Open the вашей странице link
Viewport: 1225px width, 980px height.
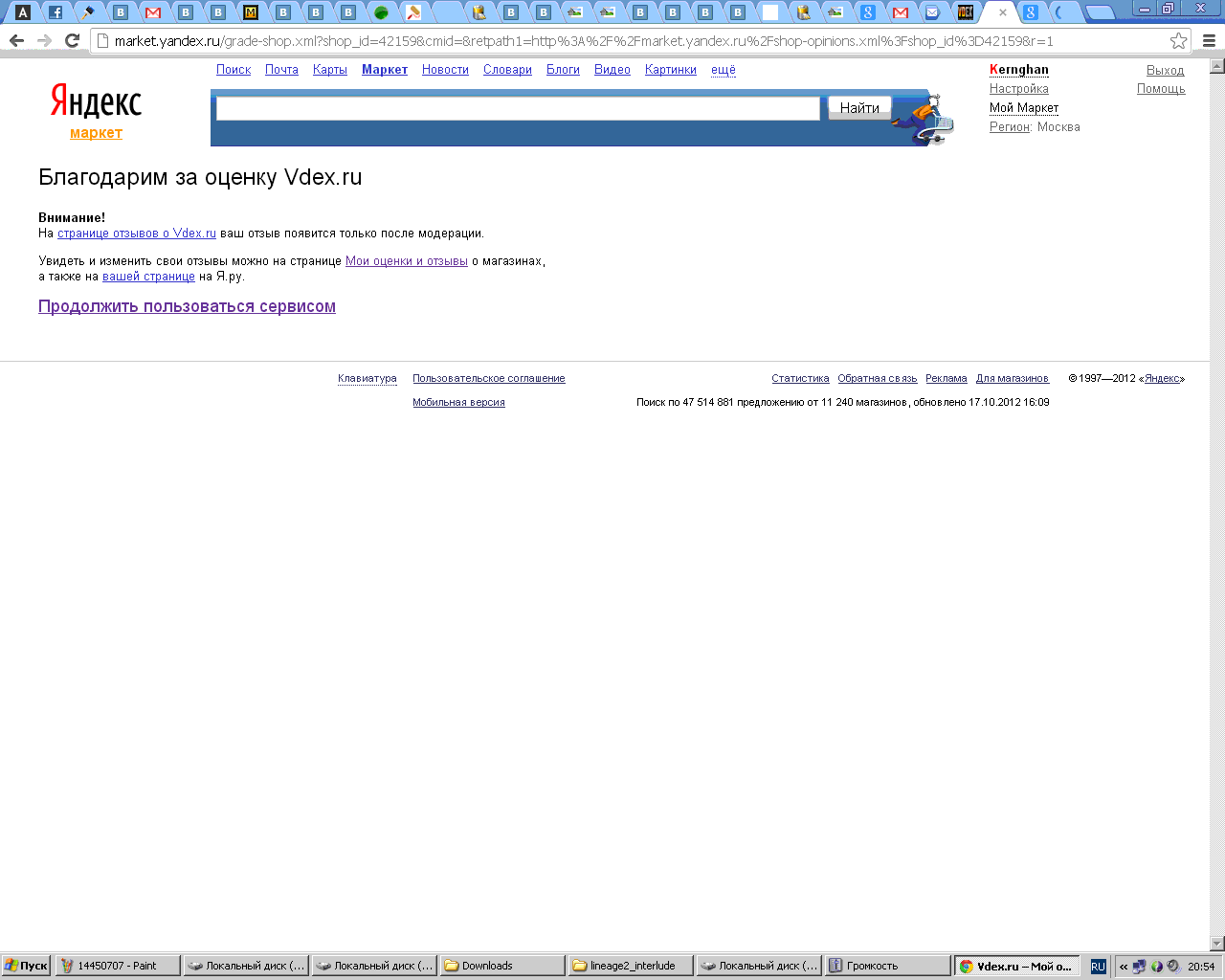click(148, 277)
